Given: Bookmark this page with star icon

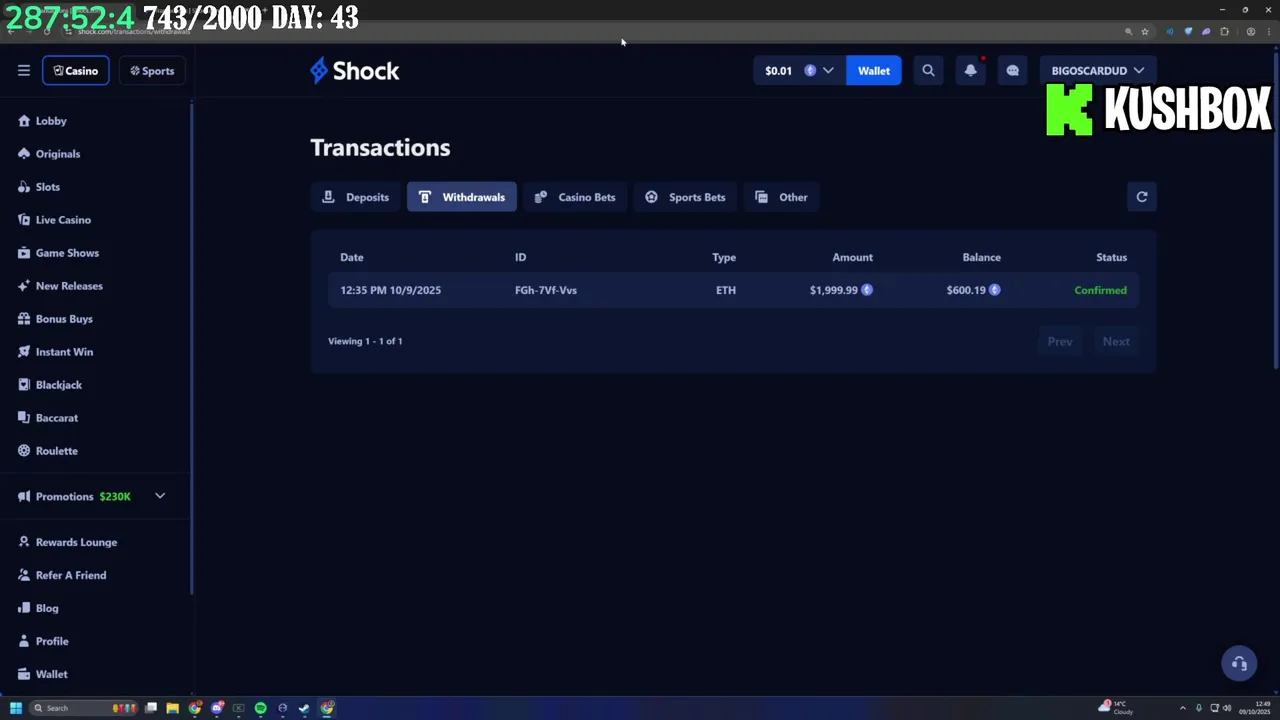Looking at the screenshot, I should tap(1145, 31).
